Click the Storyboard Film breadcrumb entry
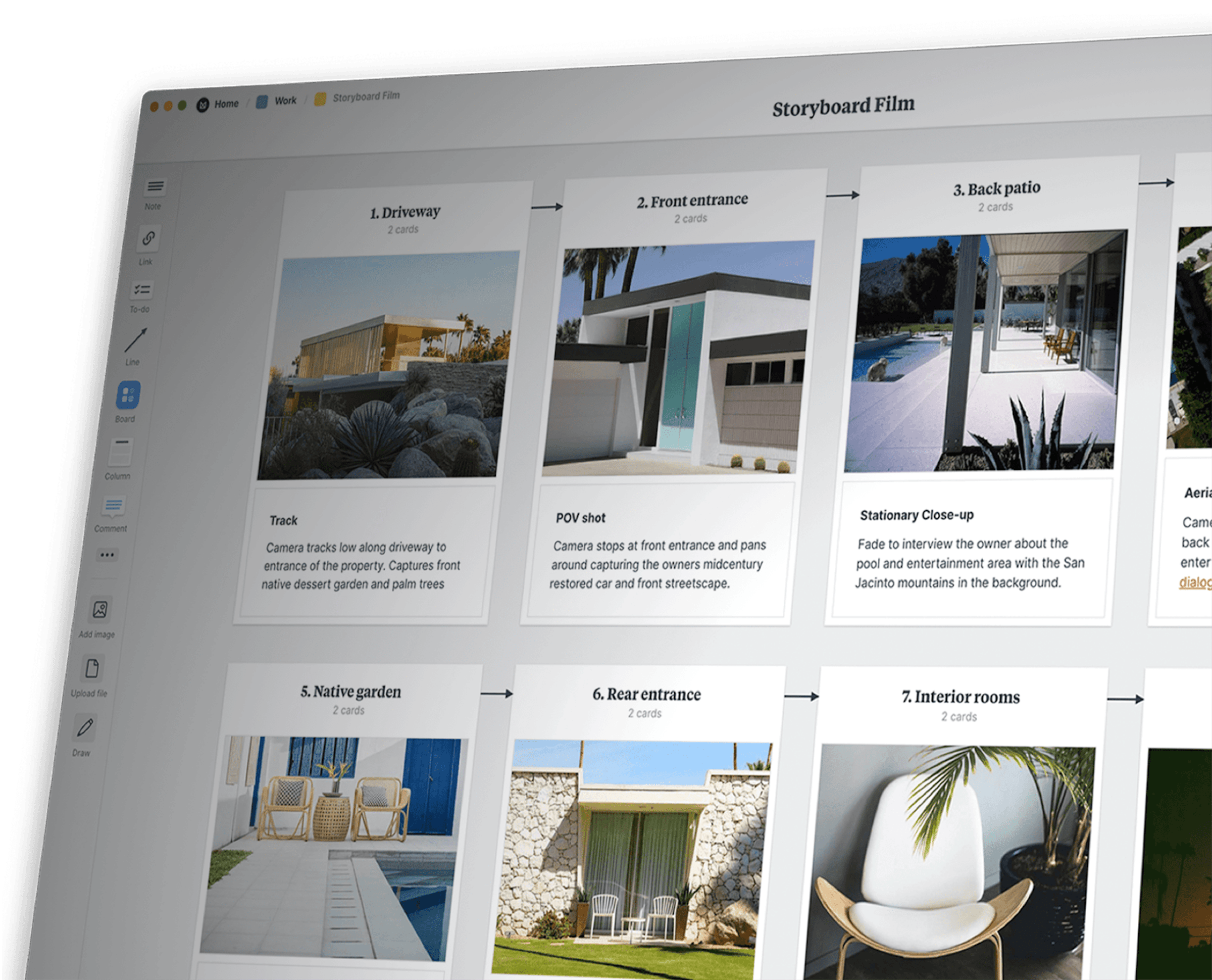The width and height of the screenshot is (1212, 980). click(366, 96)
